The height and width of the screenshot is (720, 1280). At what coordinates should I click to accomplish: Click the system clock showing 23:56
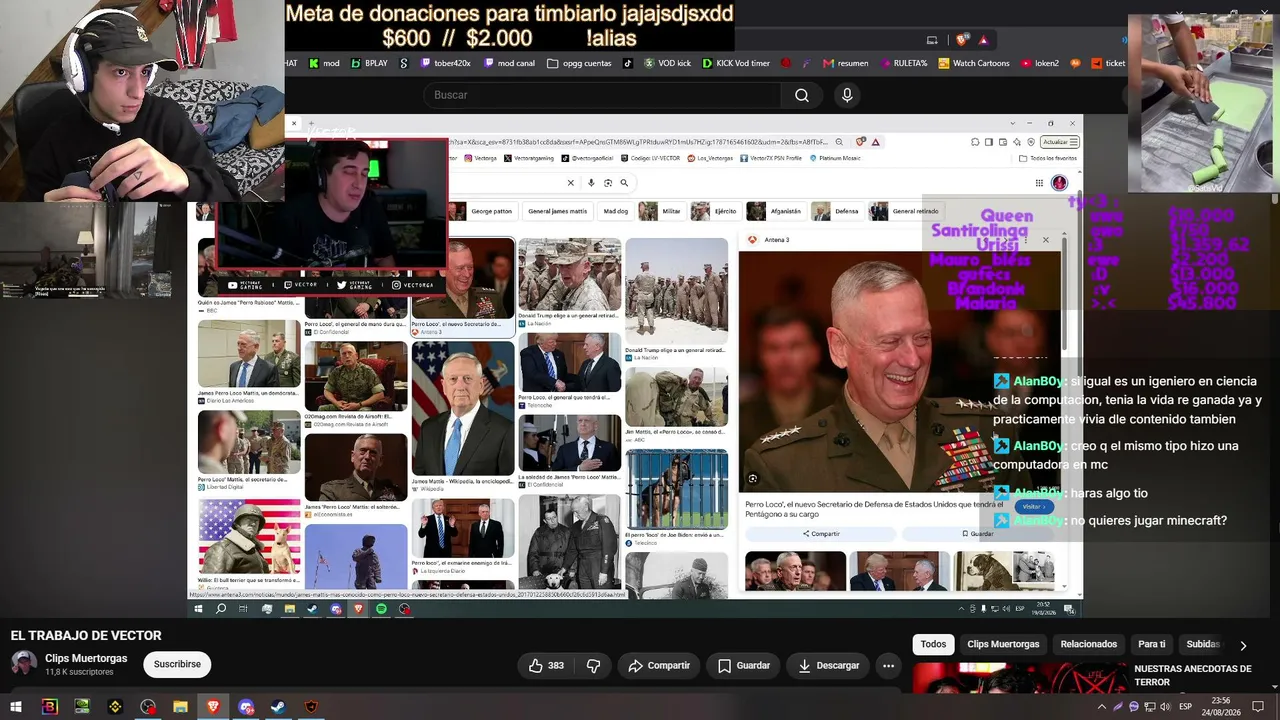(x=1221, y=706)
